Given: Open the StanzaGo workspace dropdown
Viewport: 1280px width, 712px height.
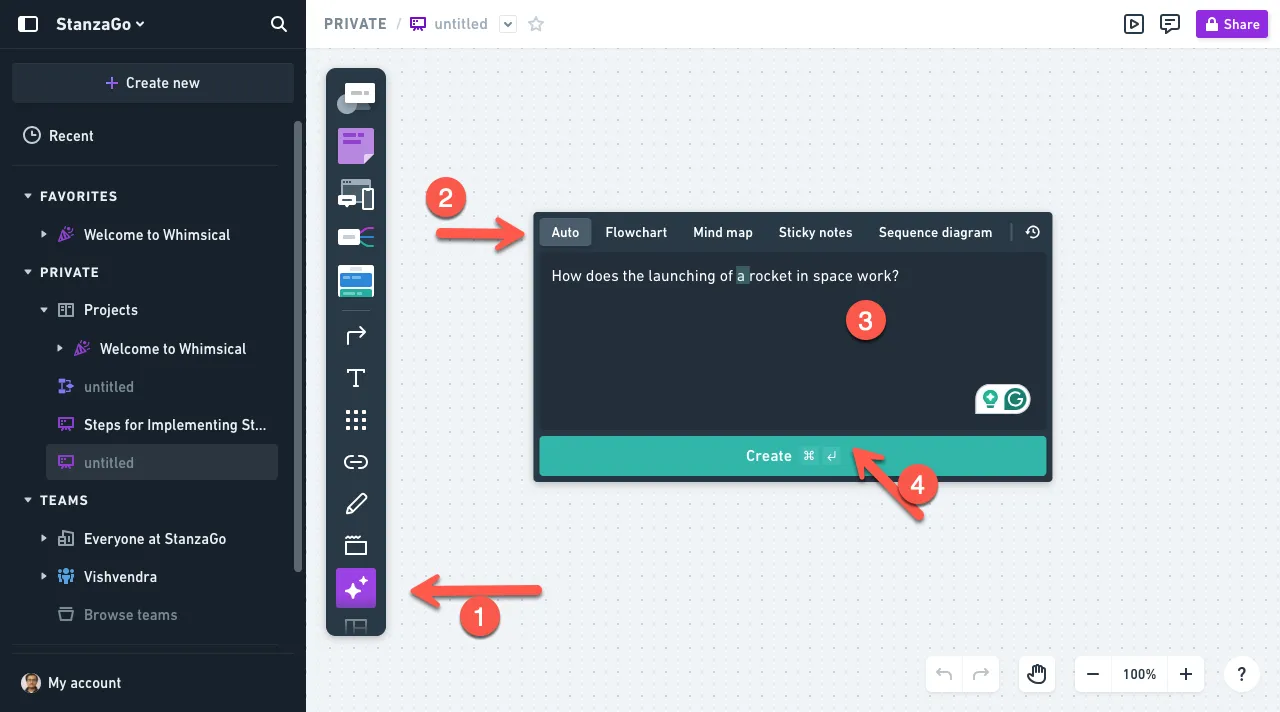Looking at the screenshot, I should pos(100,24).
